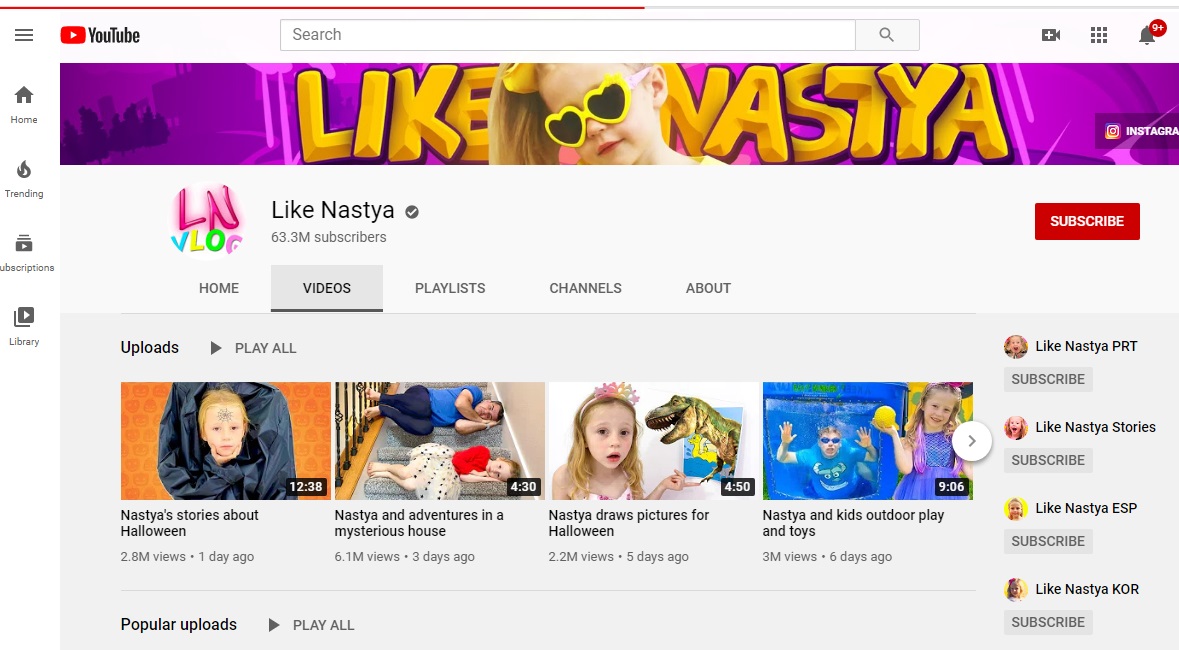Switch to the HOME tab
The image size is (1179, 650).
(219, 288)
